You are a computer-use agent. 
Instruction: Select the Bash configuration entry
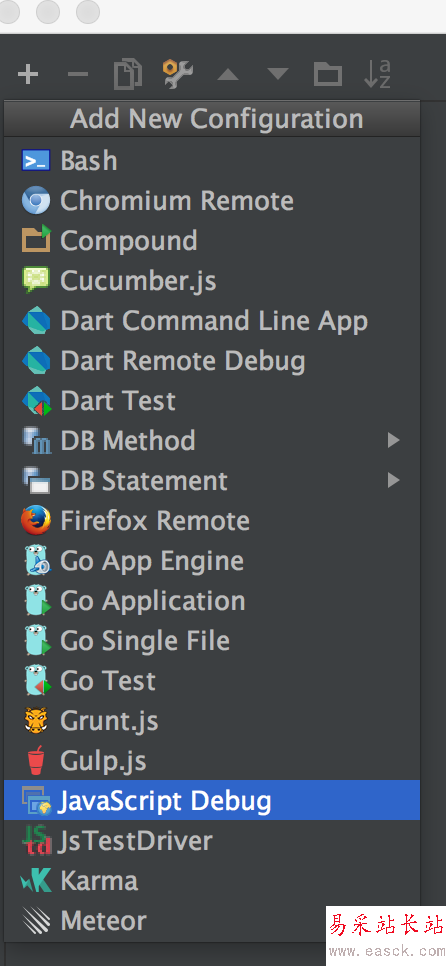pyautogui.click(x=212, y=161)
